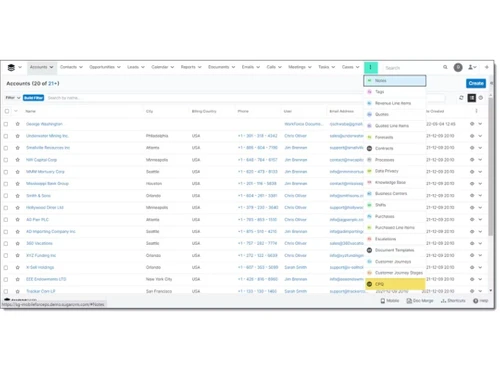Expand the Leads module dropdown arrow
This screenshot has width=500, height=375.
(143, 67)
